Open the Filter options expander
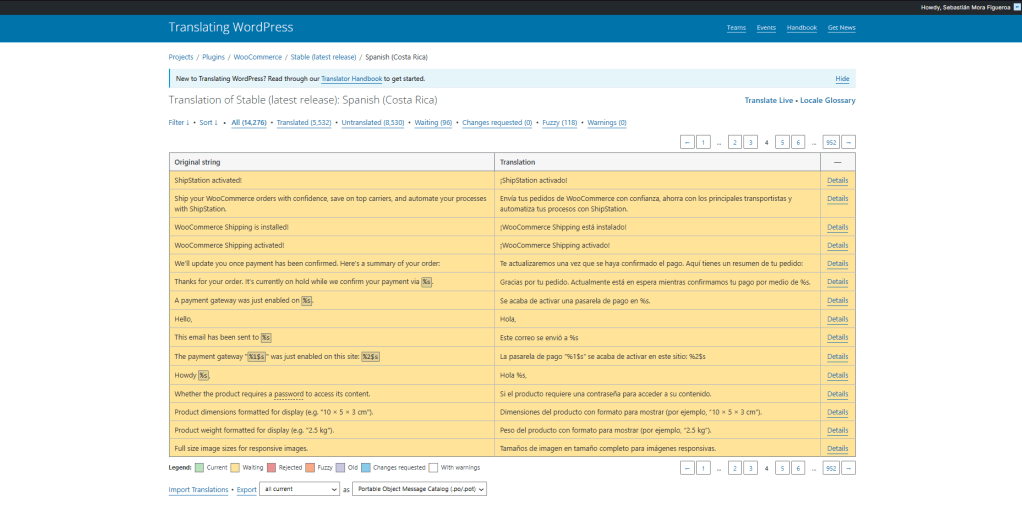The height and width of the screenshot is (507, 1022). (x=178, y=123)
